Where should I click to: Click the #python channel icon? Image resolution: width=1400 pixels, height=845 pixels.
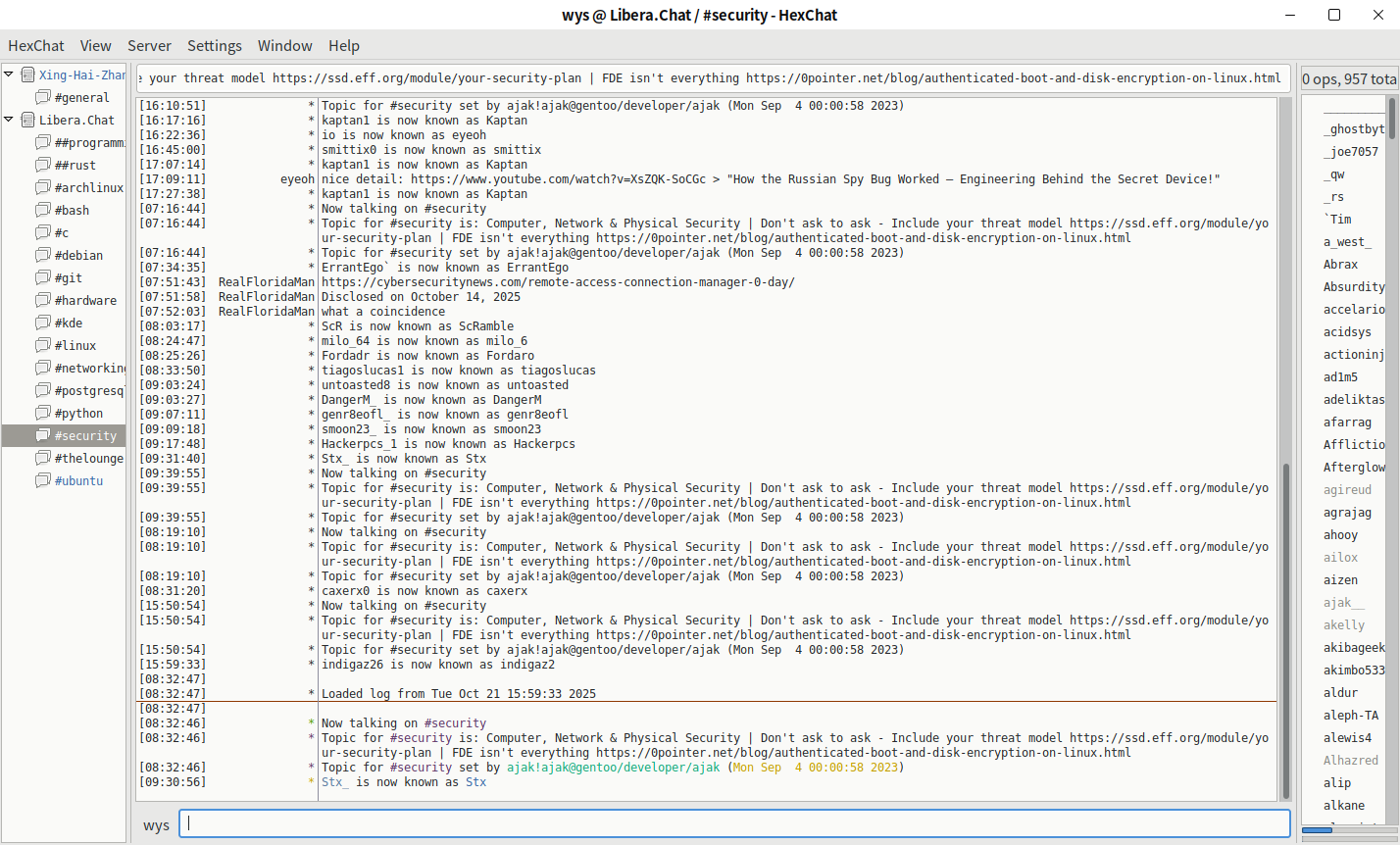point(43,413)
